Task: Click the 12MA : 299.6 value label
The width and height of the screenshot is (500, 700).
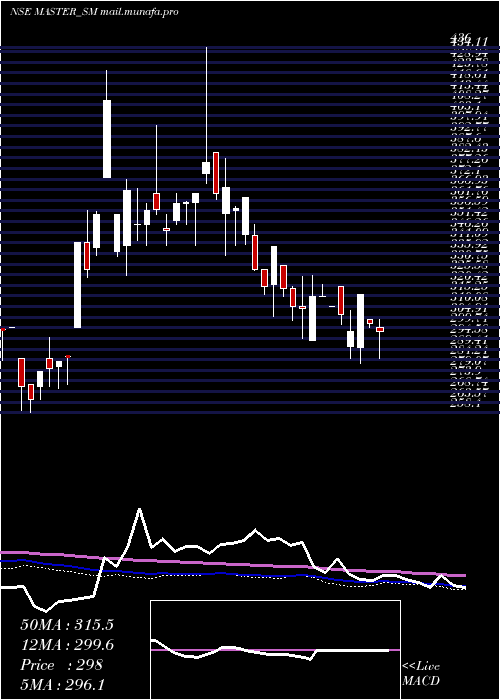Action: pyautogui.click(x=67, y=645)
